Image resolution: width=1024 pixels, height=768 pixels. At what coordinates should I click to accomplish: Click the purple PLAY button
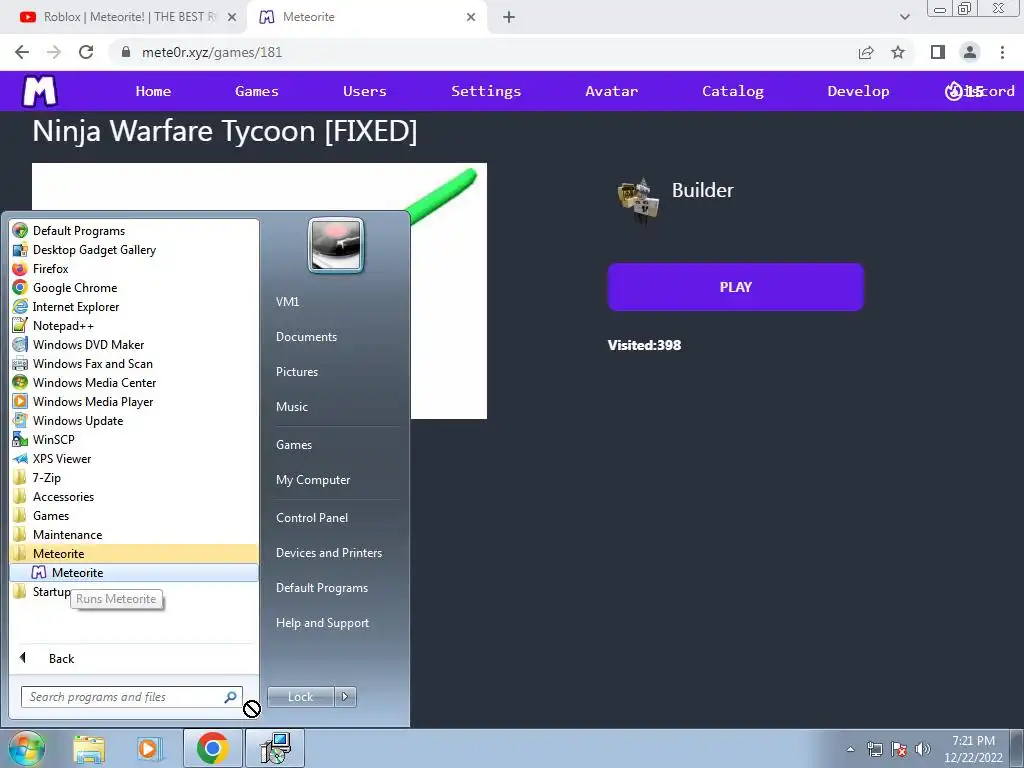point(735,287)
